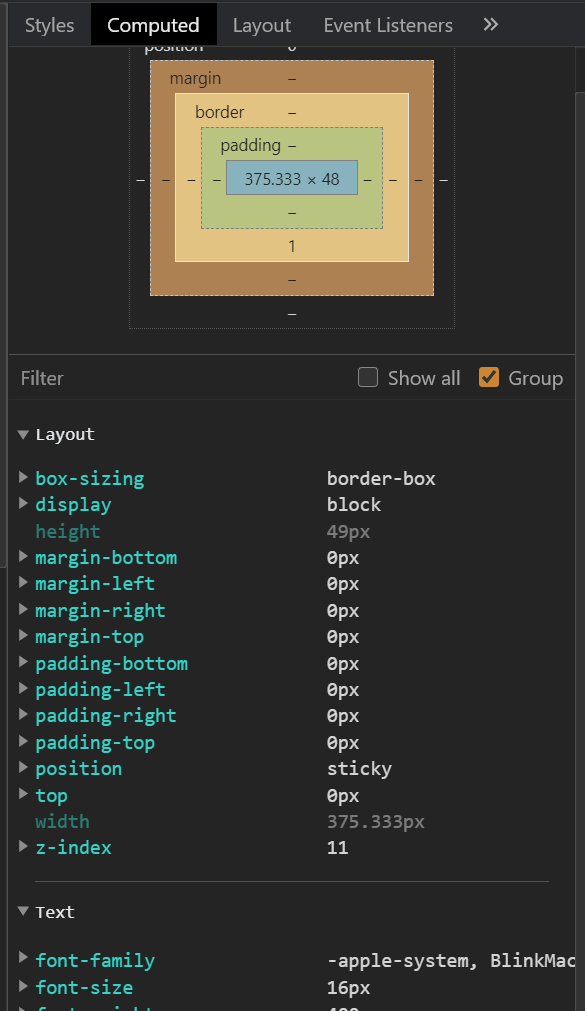Expand the top property
Screen dimensions: 585x1011
coord(23,794)
